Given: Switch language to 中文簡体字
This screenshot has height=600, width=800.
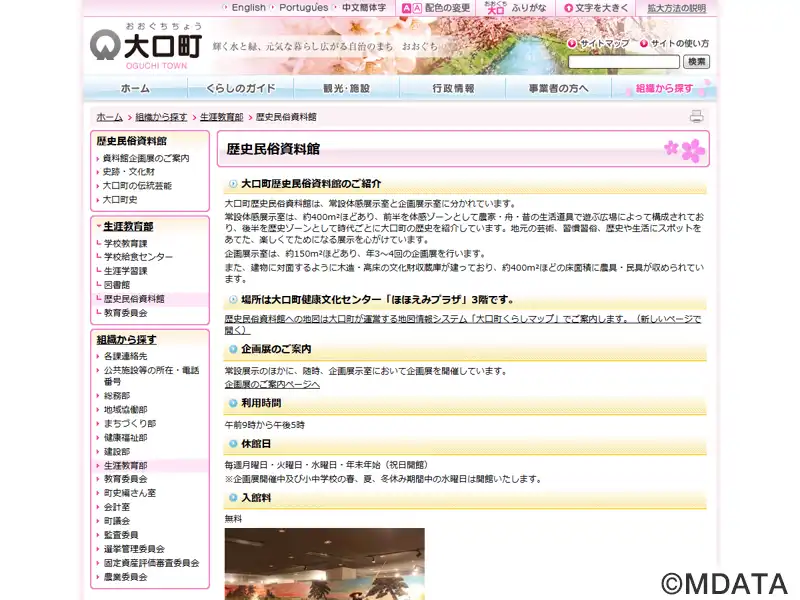Looking at the screenshot, I should pos(363,8).
